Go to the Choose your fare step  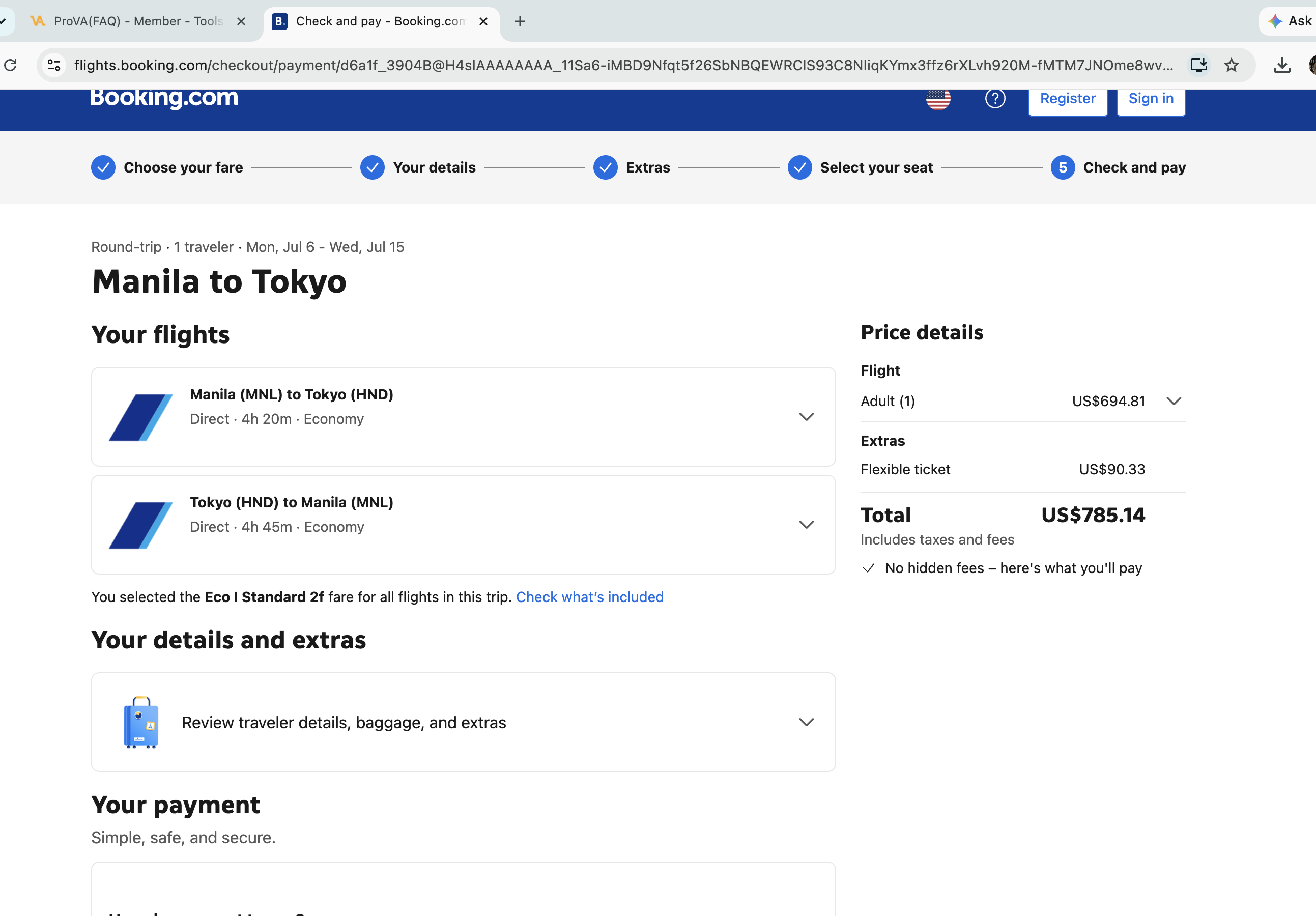click(183, 167)
